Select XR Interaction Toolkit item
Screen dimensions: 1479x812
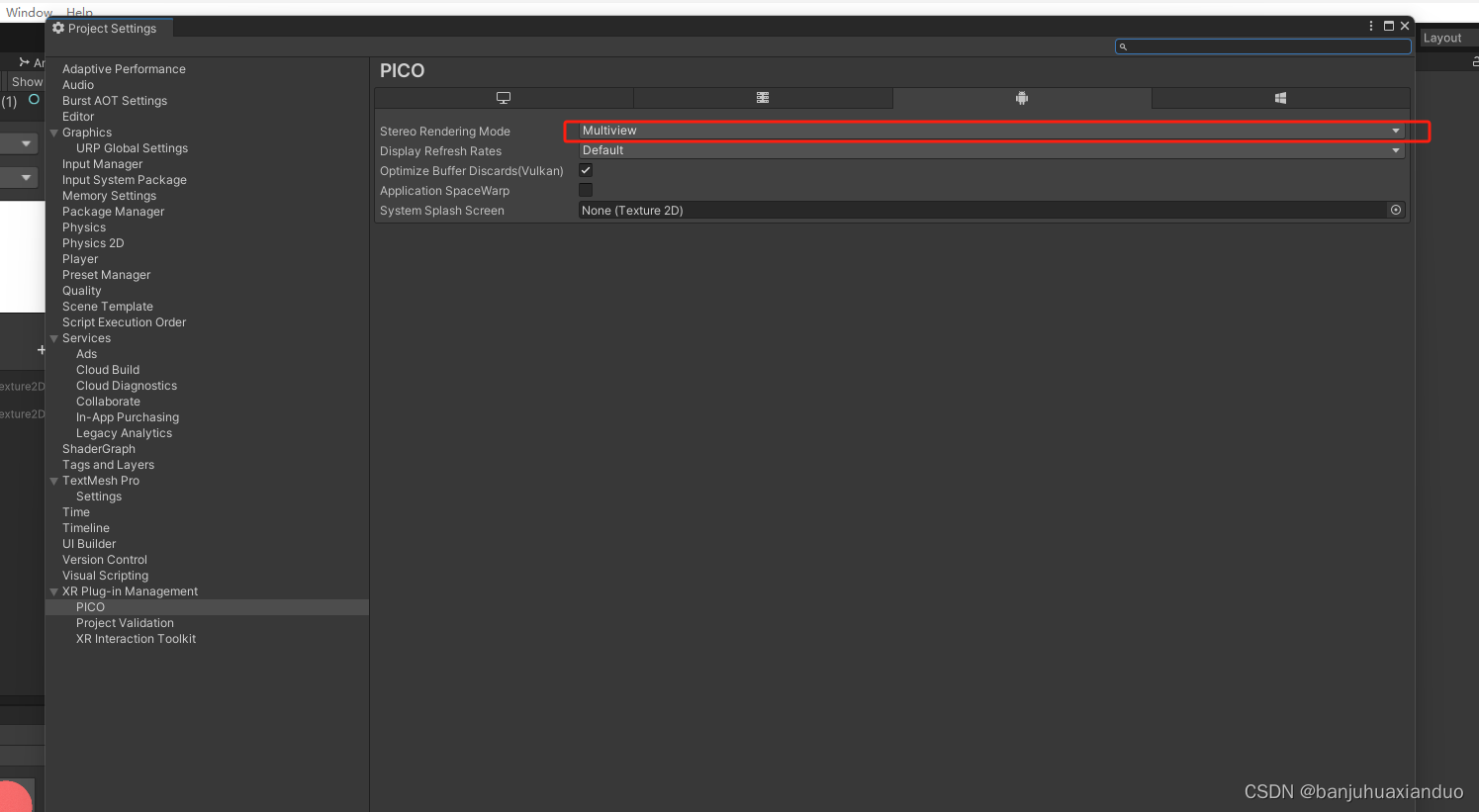click(136, 639)
